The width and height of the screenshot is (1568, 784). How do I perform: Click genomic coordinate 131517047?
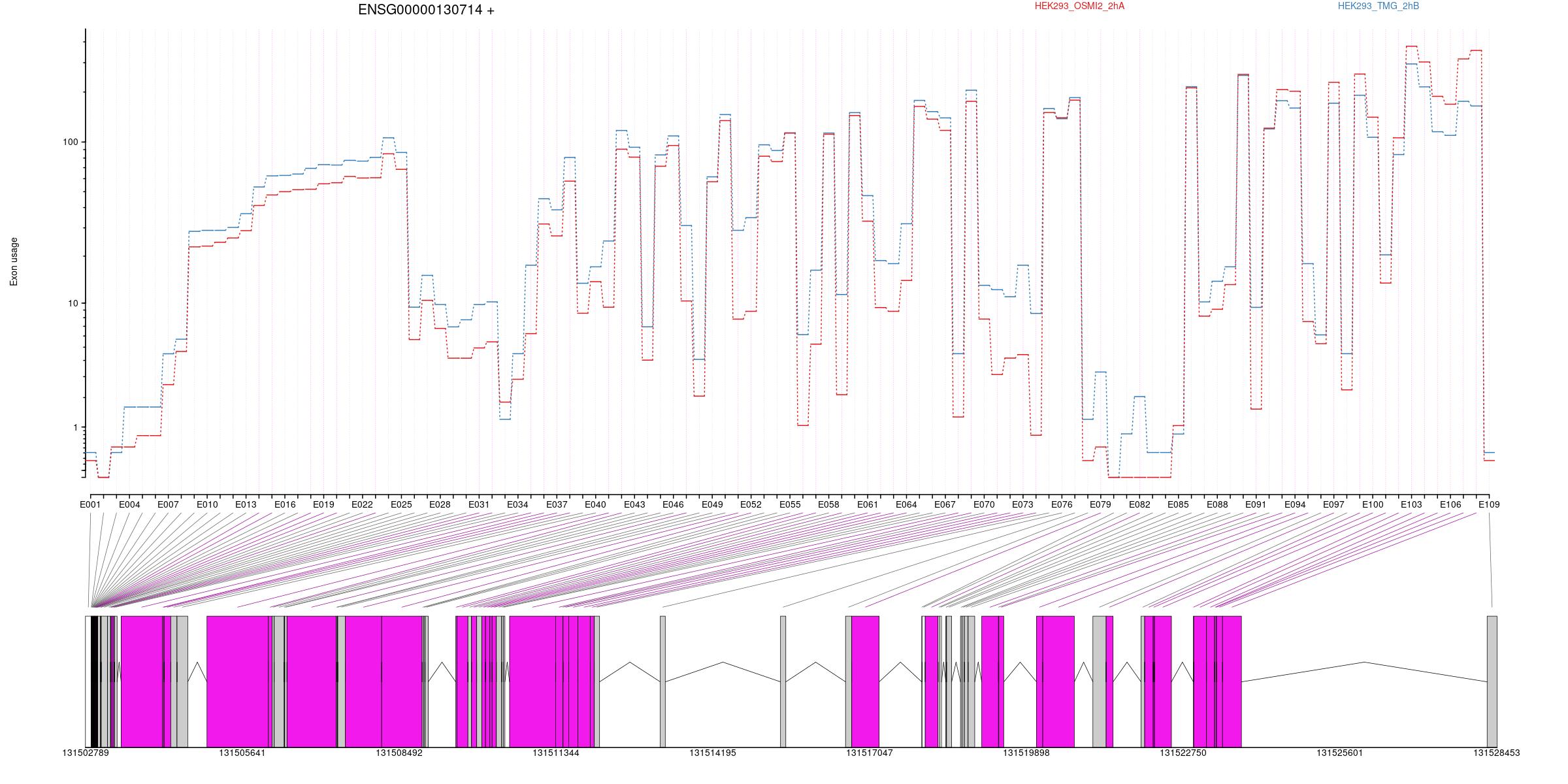tap(870, 753)
